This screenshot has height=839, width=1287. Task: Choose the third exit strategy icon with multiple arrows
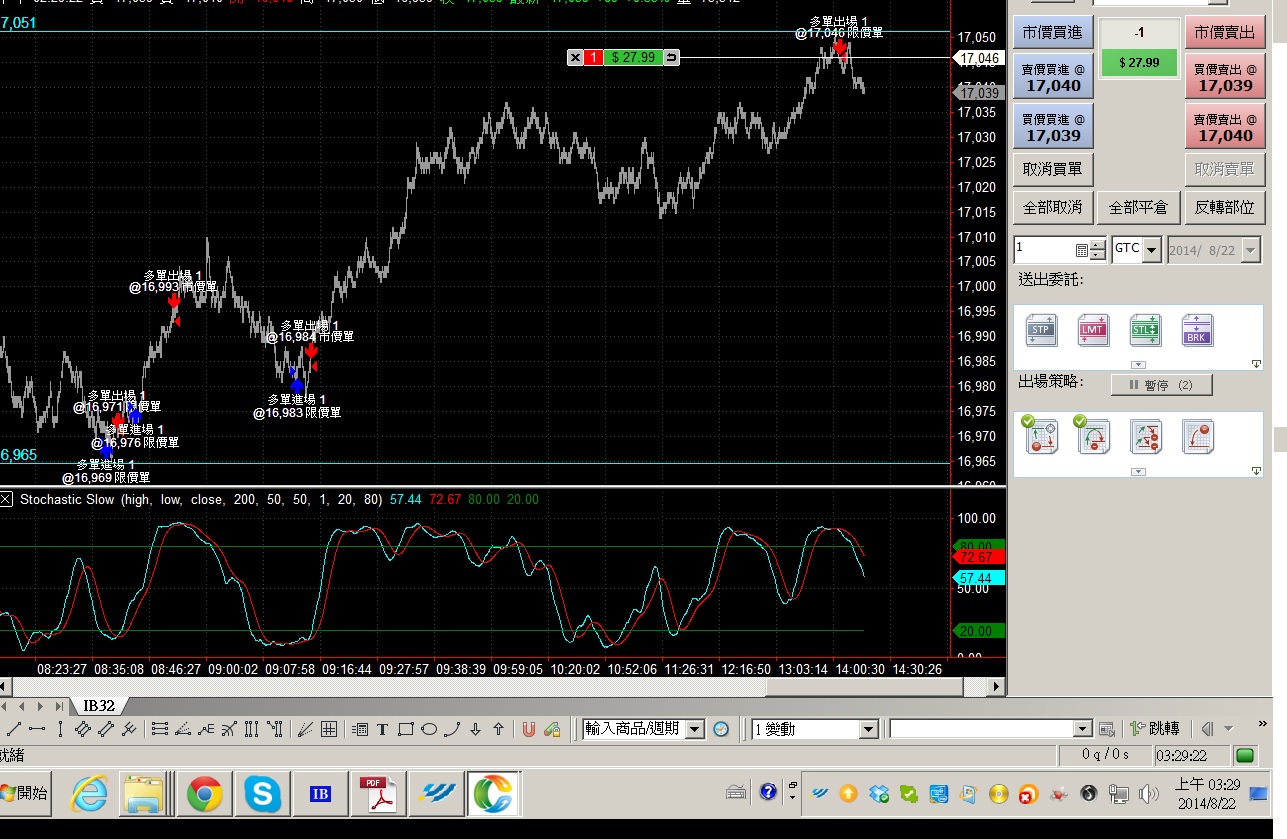click(x=1146, y=437)
